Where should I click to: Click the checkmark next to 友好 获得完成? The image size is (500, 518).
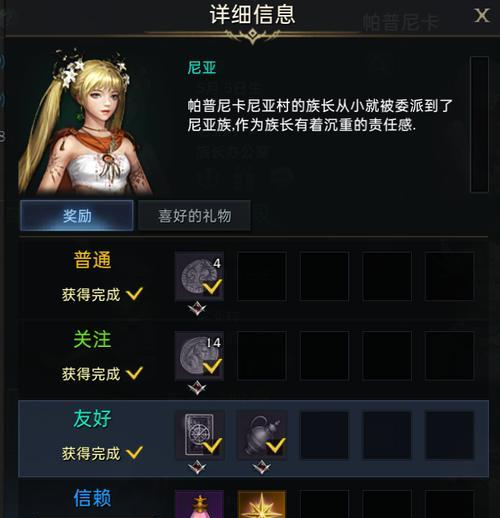pyautogui.click(x=134, y=453)
